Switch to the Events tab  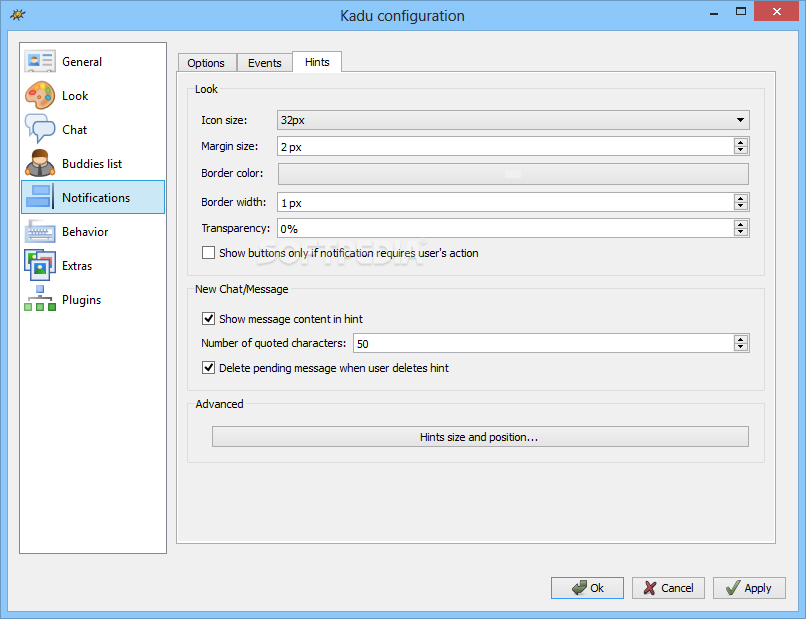click(265, 63)
